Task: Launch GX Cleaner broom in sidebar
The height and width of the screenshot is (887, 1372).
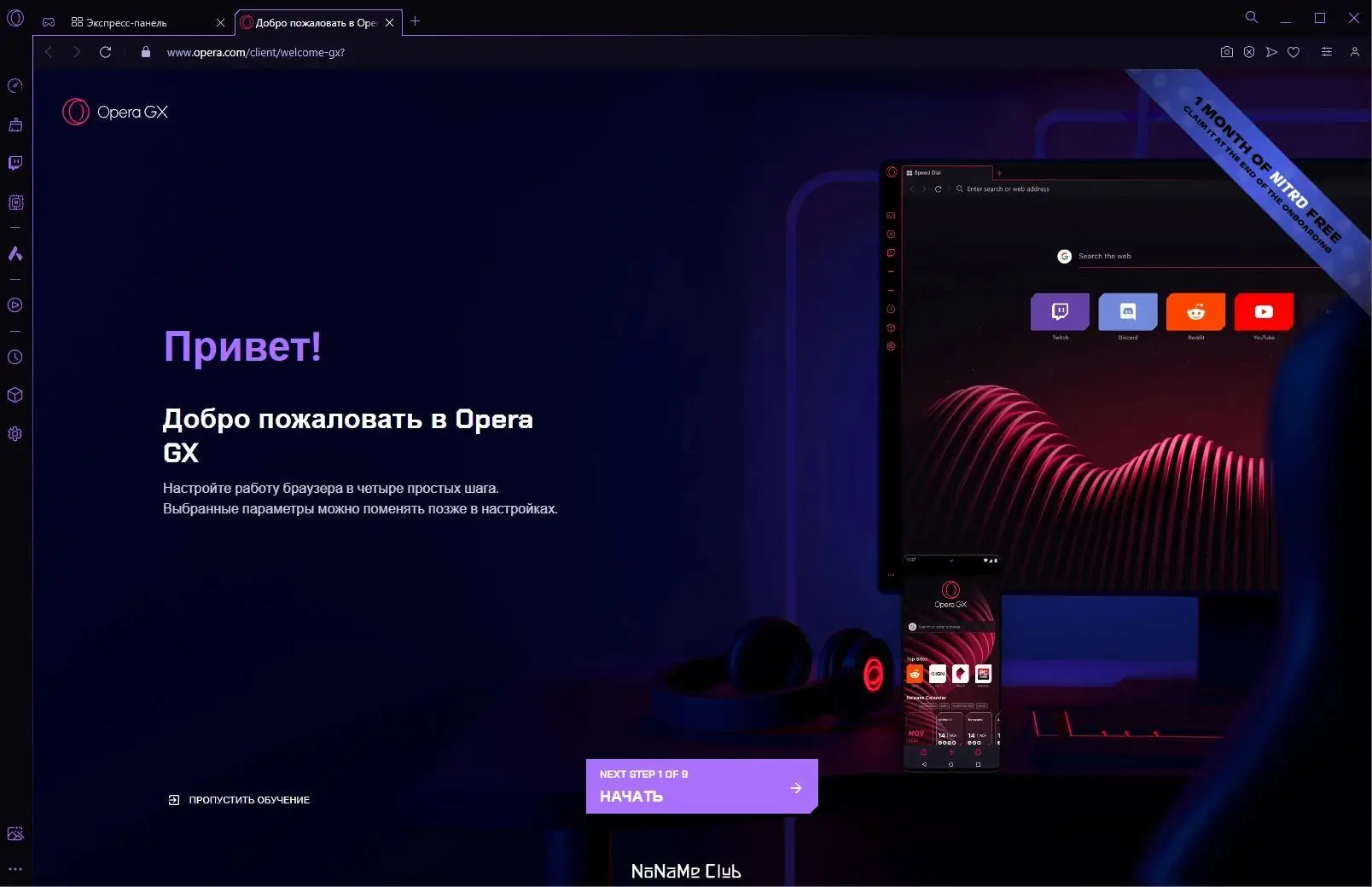Action: (x=15, y=125)
